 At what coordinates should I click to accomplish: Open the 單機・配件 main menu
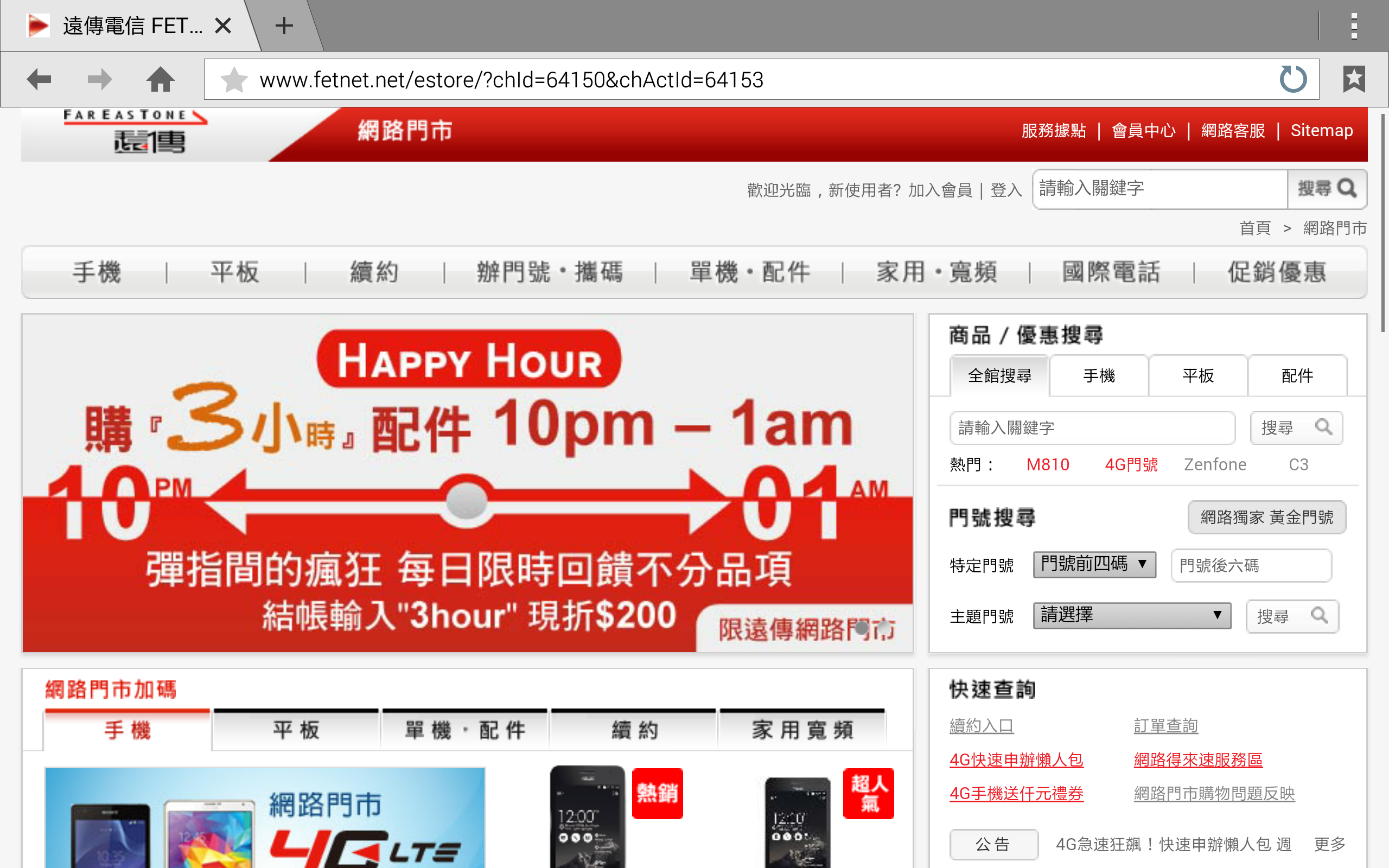click(x=749, y=272)
